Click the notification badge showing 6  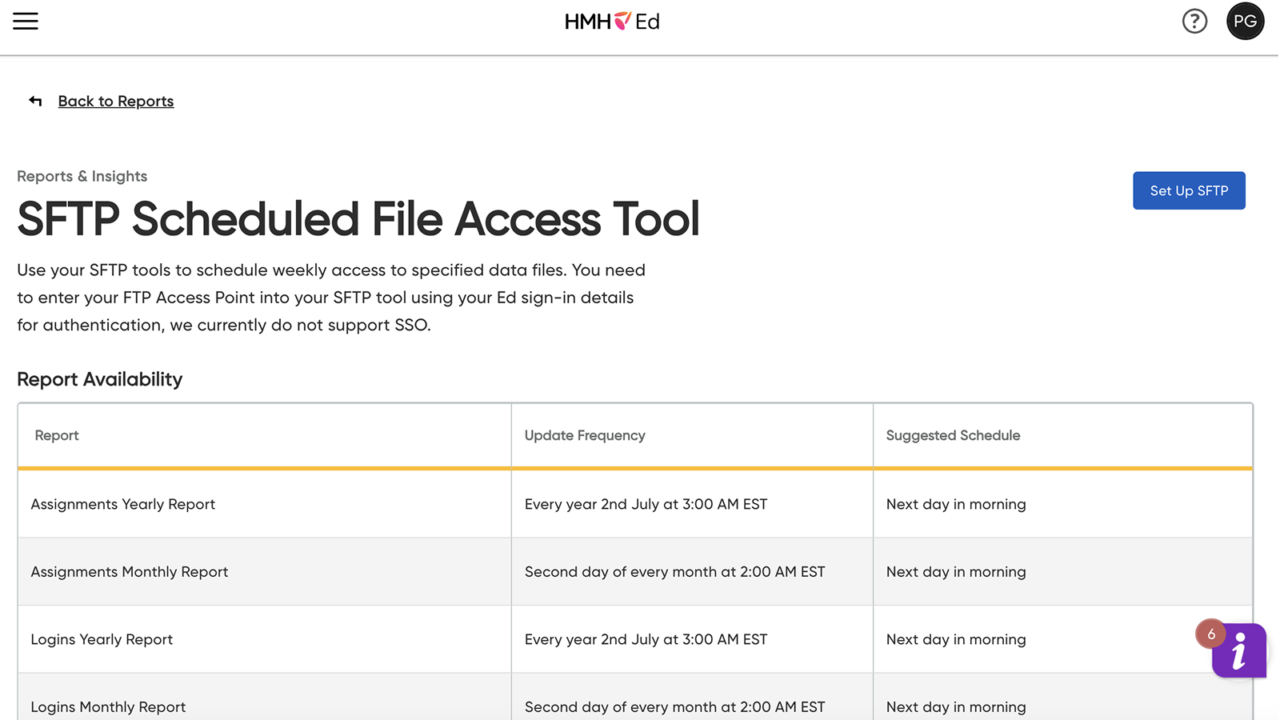(x=1210, y=633)
